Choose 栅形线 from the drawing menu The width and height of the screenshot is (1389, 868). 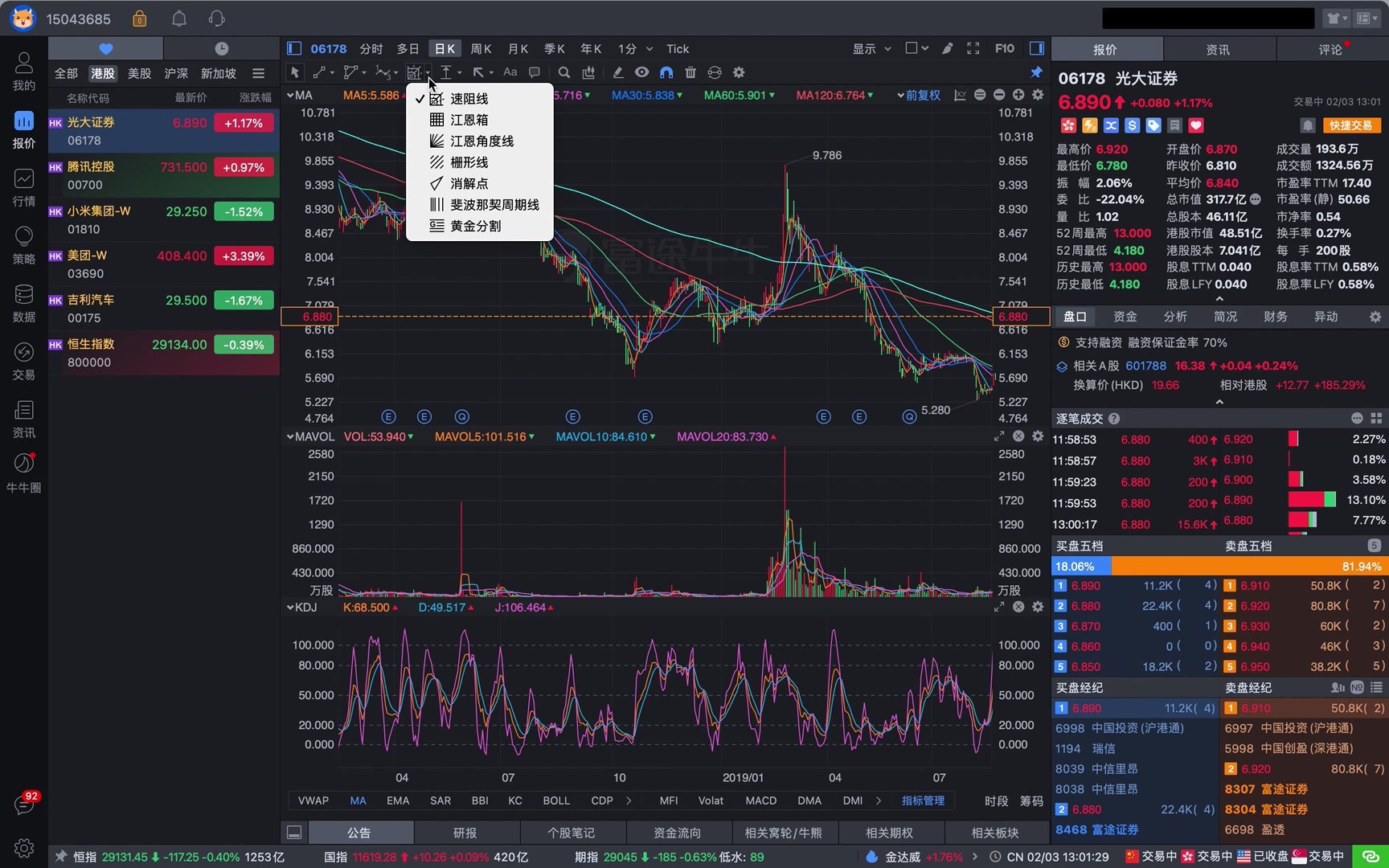[x=480, y=162]
